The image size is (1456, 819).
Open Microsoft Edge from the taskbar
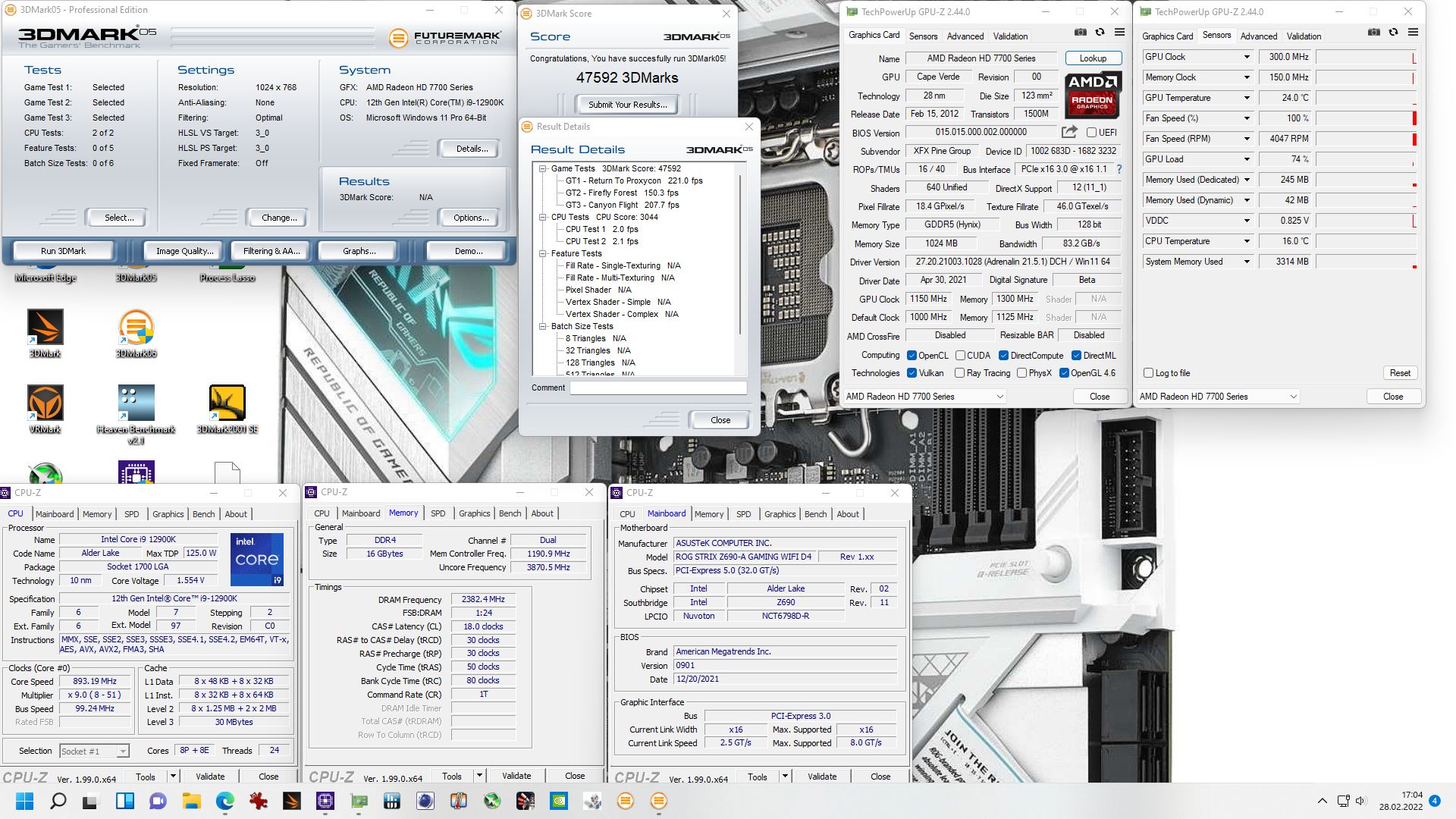click(x=224, y=801)
